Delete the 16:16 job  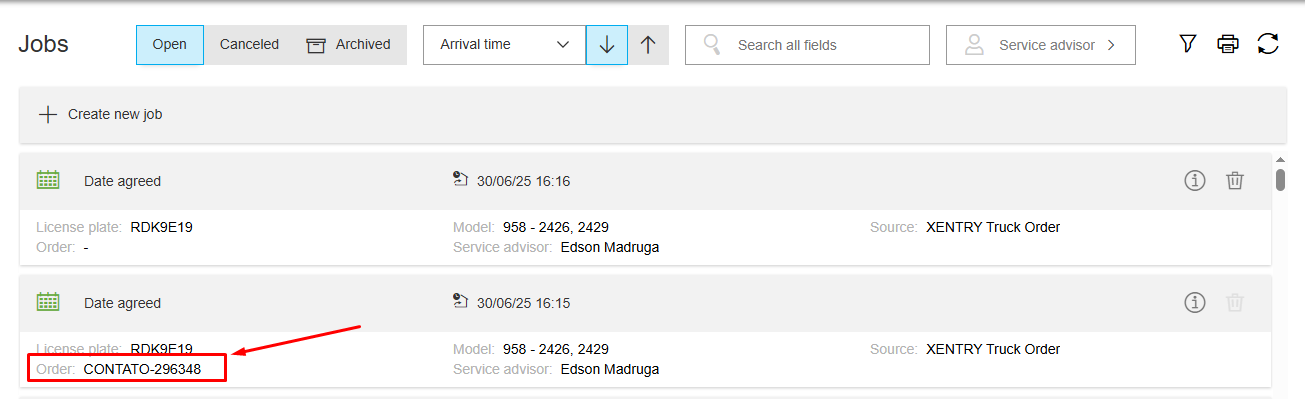point(1235,181)
